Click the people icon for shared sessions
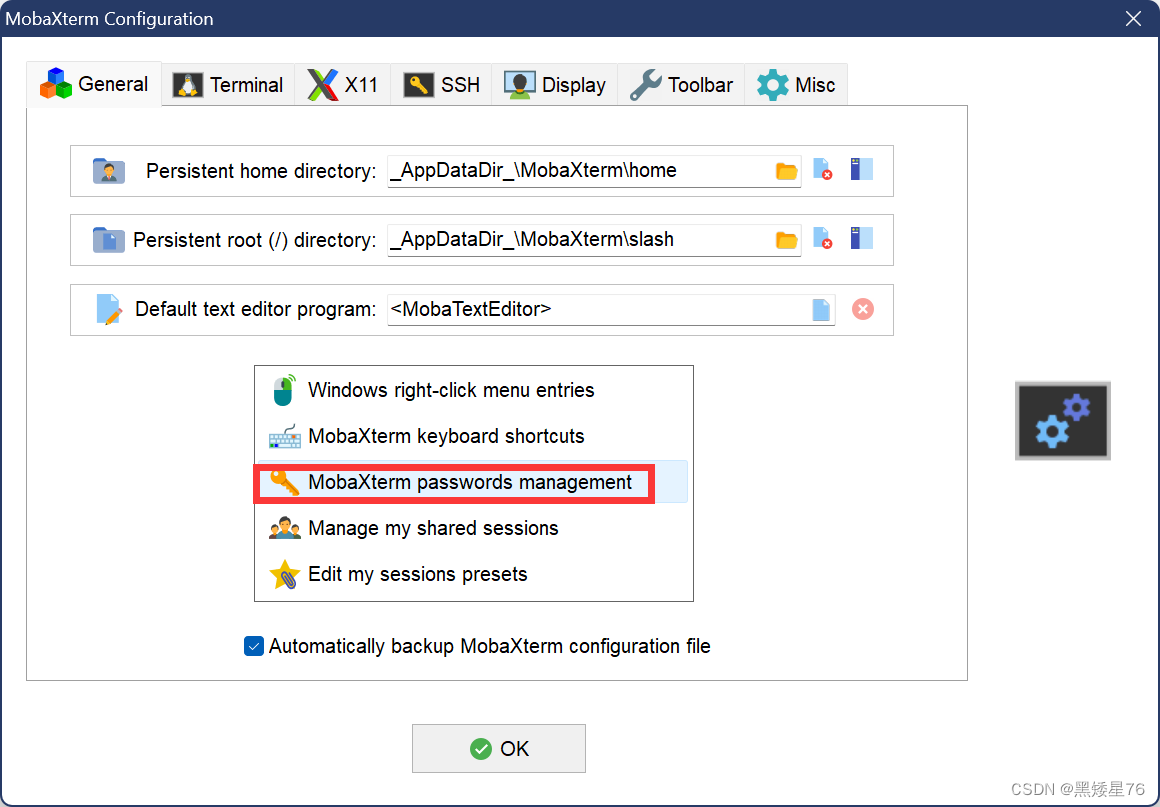Viewport: 1160px width, 807px height. click(x=284, y=528)
